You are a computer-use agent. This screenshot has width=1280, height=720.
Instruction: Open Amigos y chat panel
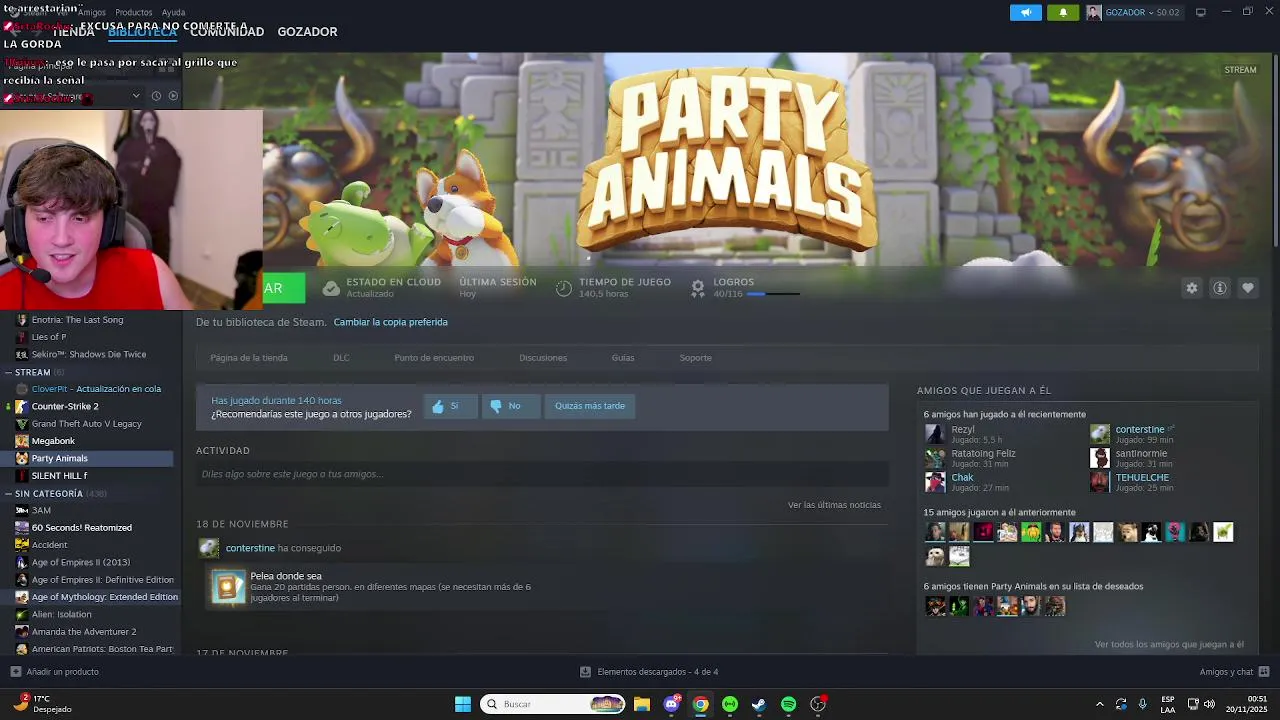1234,672
